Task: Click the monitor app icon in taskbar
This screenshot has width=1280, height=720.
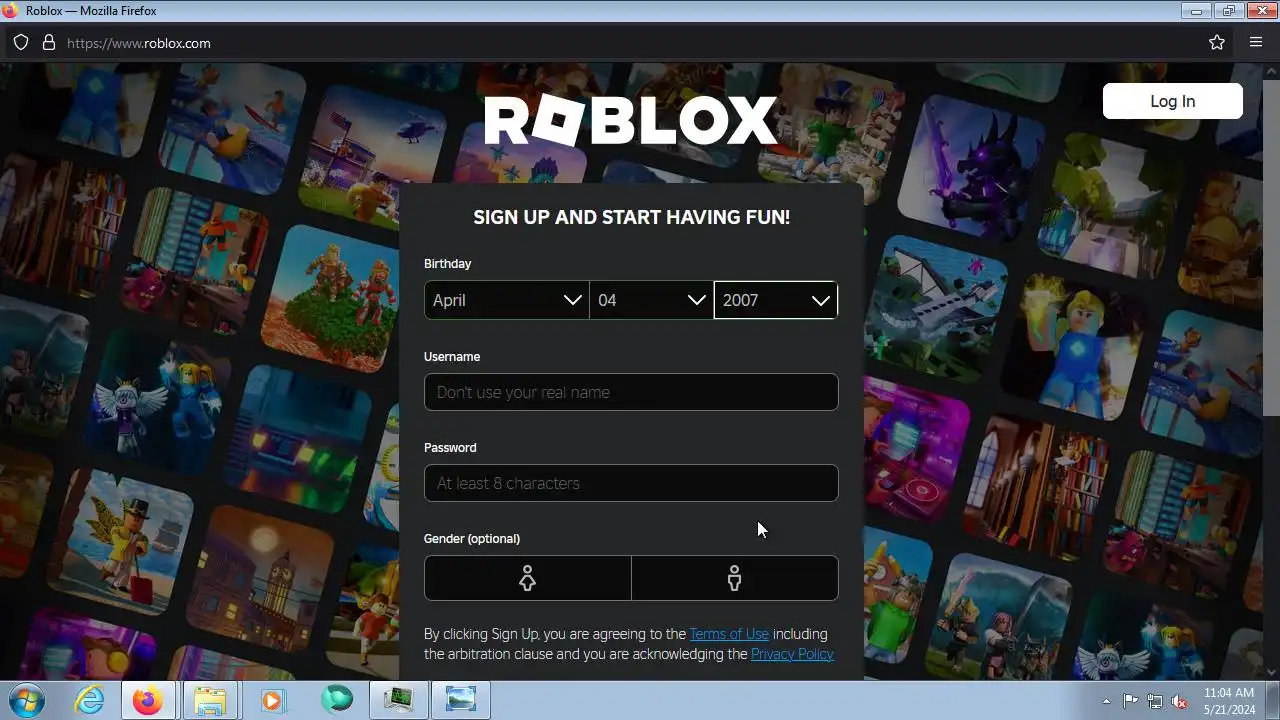Action: [398, 700]
